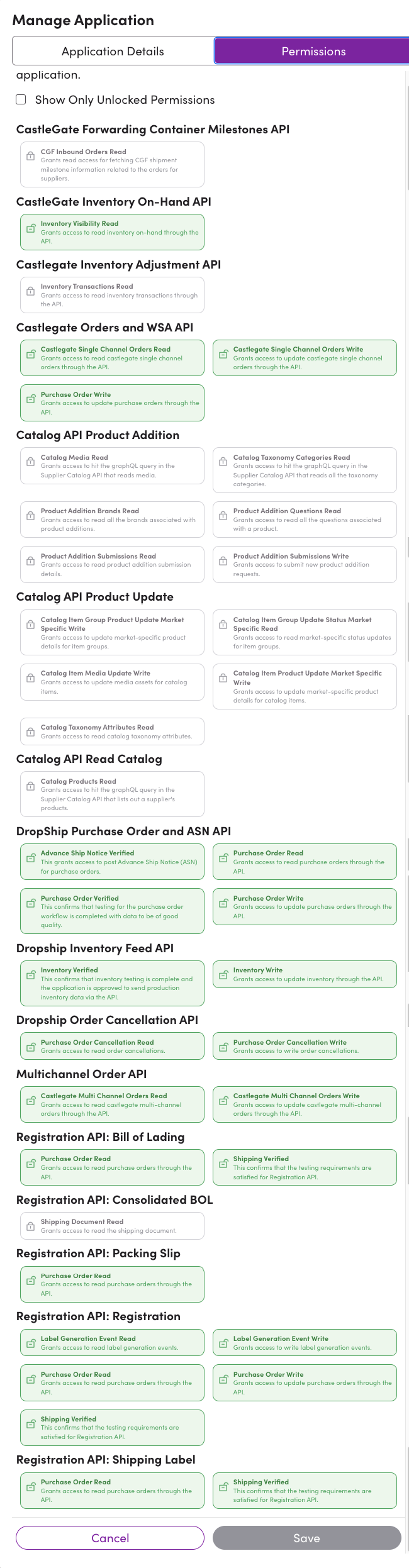Click lock icon on Catalog Taxonomy Attributes Read
Viewport: 409px width, 1568px height.
(x=30, y=731)
